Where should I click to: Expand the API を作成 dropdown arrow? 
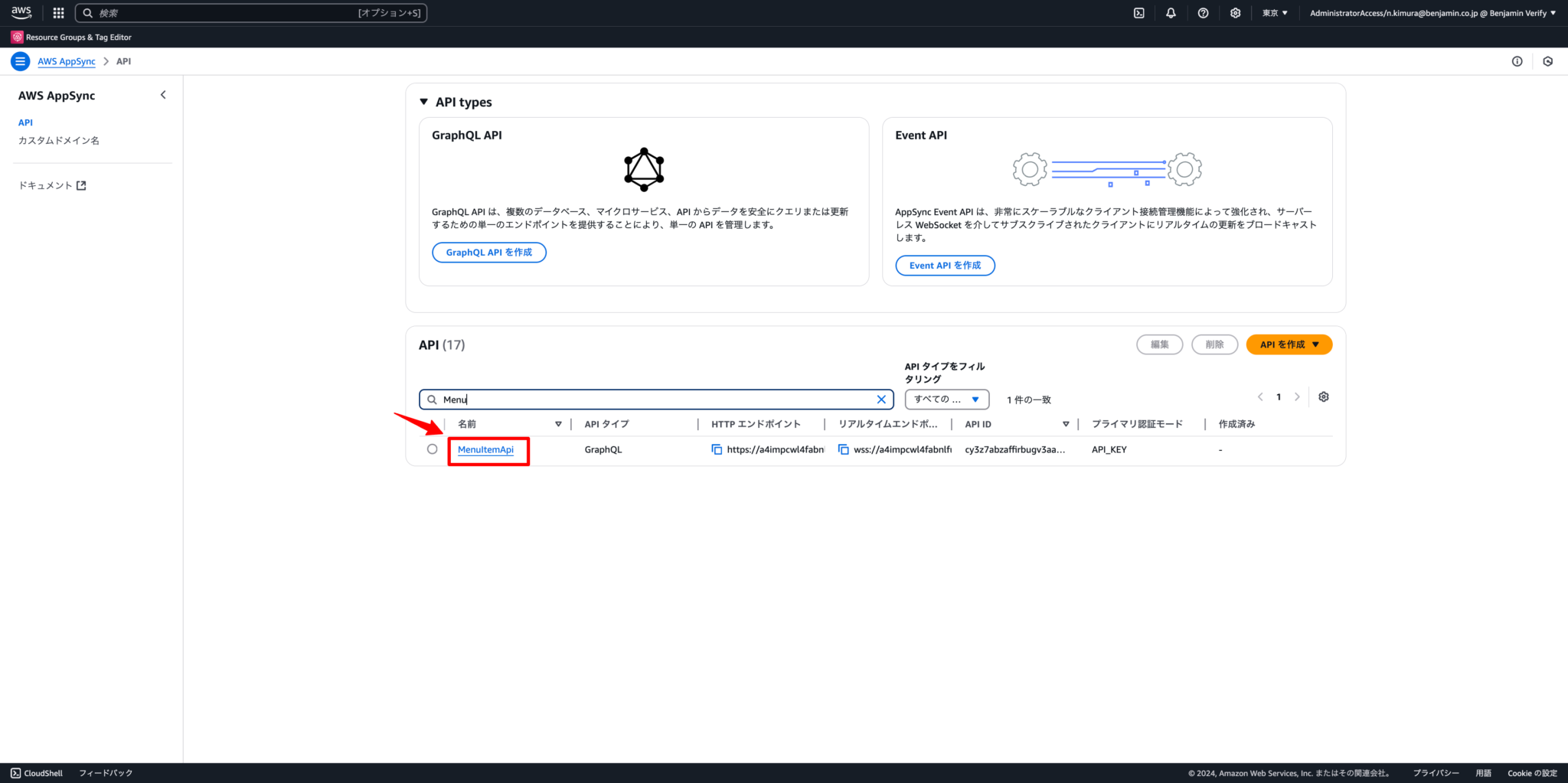[x=1315, y=344]
